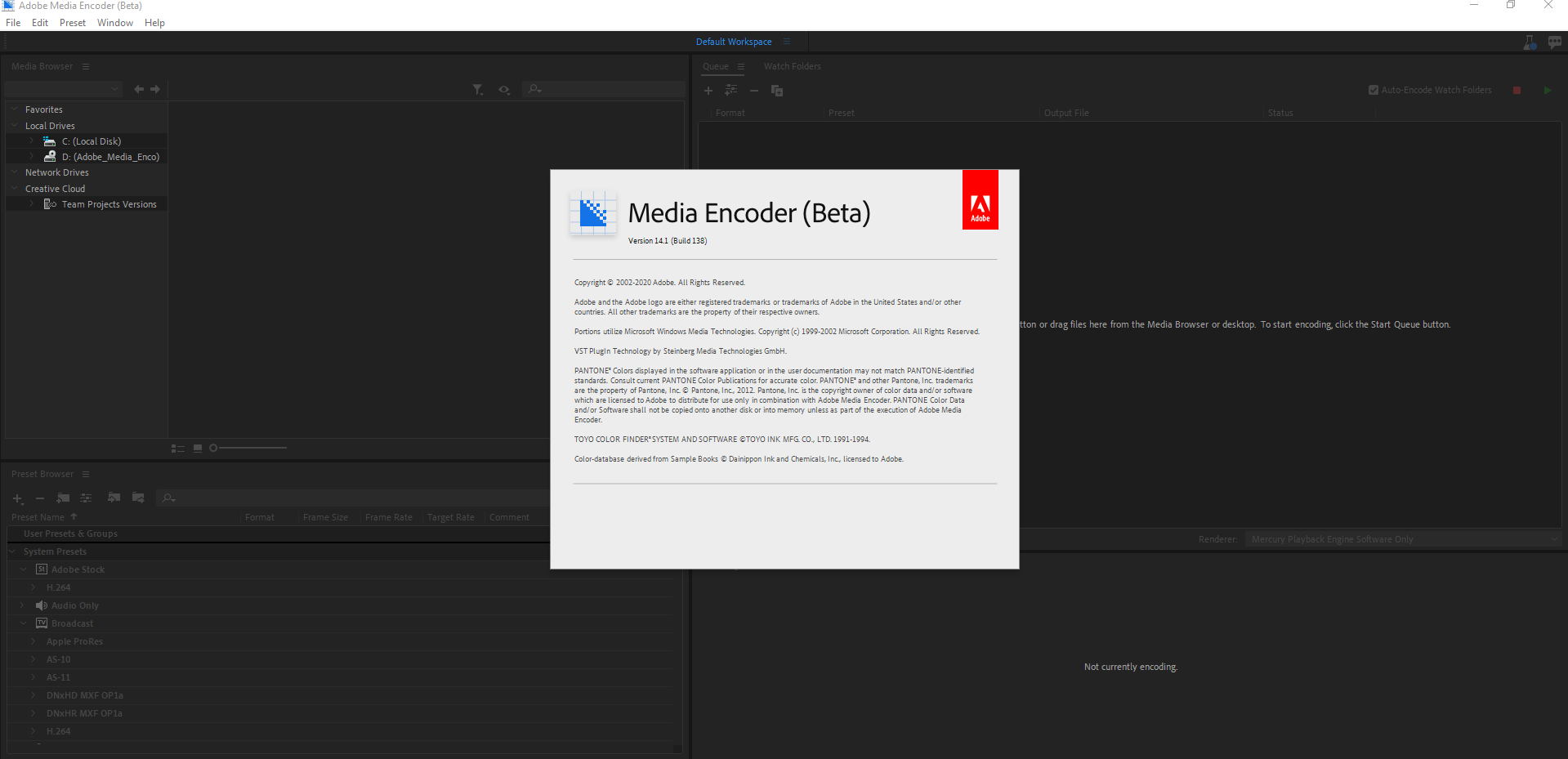Image resolution: width=1568 pixels, height=759 pixels.
Task: Click the Frame Rate column header
Action: point(389,517)
